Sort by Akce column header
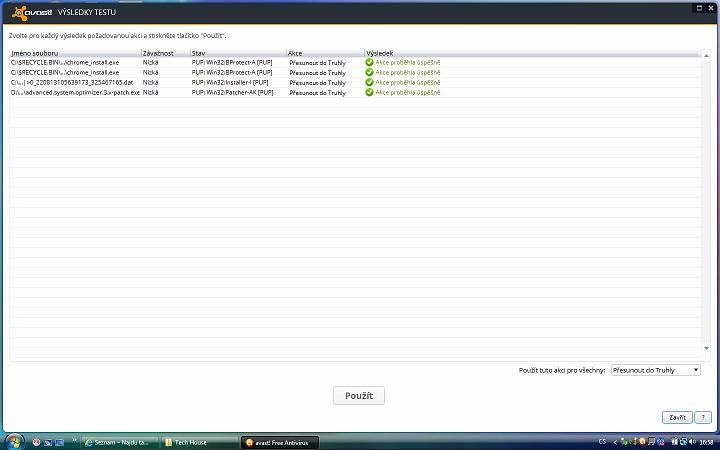Viewport: 720px width, 450px height. coord(326,53)
